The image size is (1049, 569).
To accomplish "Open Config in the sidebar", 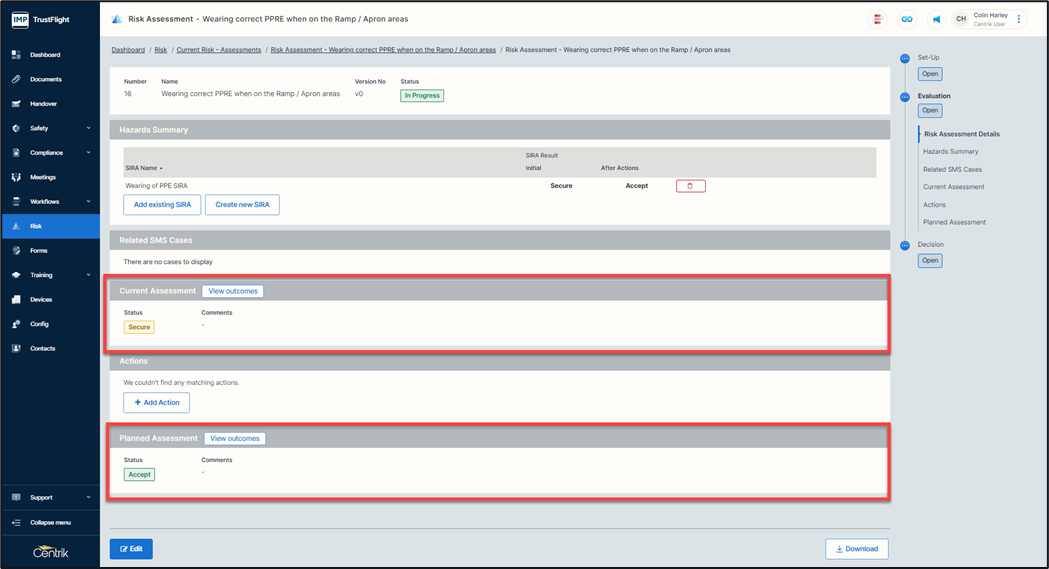I will click(x=39, y=324).
